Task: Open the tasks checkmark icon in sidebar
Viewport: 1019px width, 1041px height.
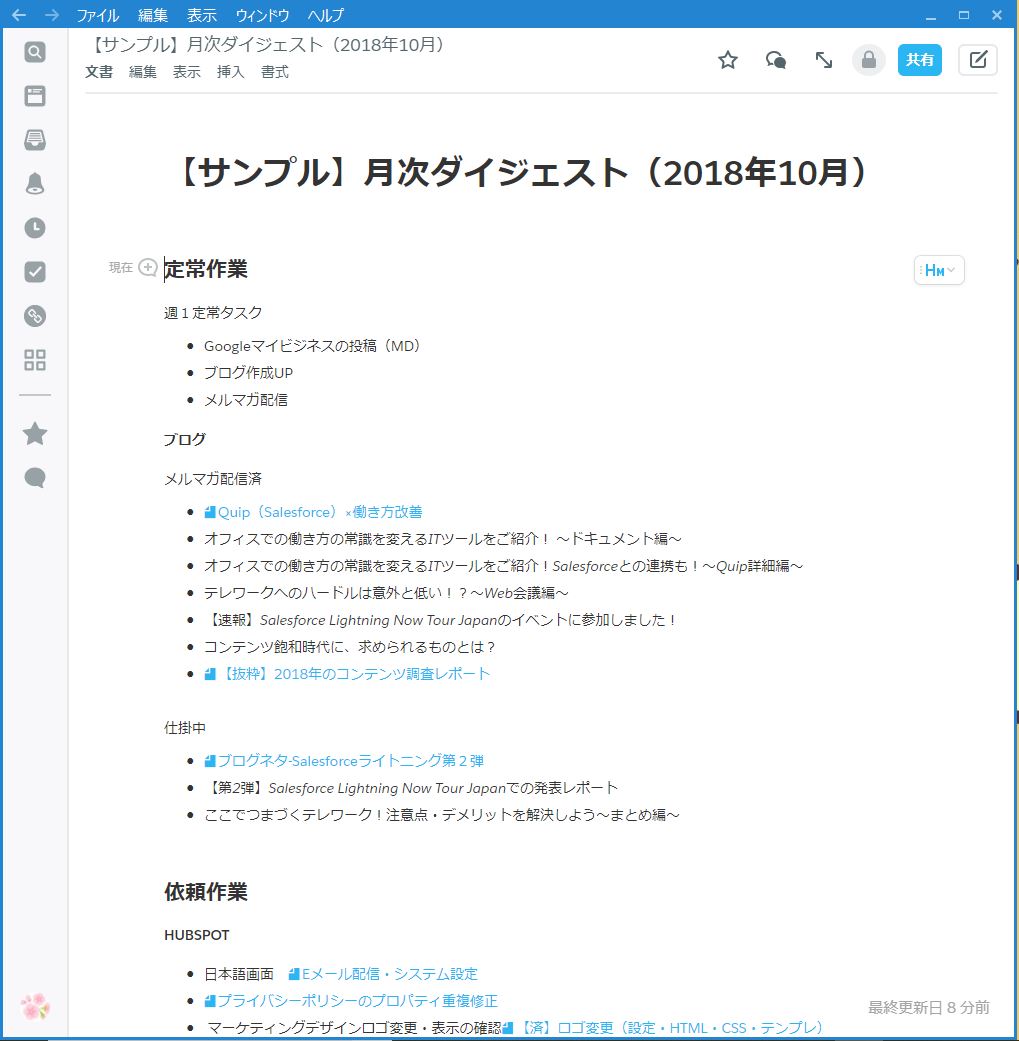Action: [x=35, y=272]
